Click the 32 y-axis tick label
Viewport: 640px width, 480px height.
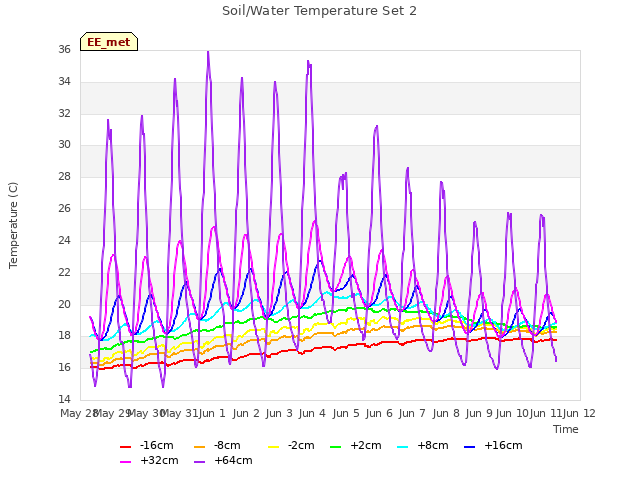(64, 113)
